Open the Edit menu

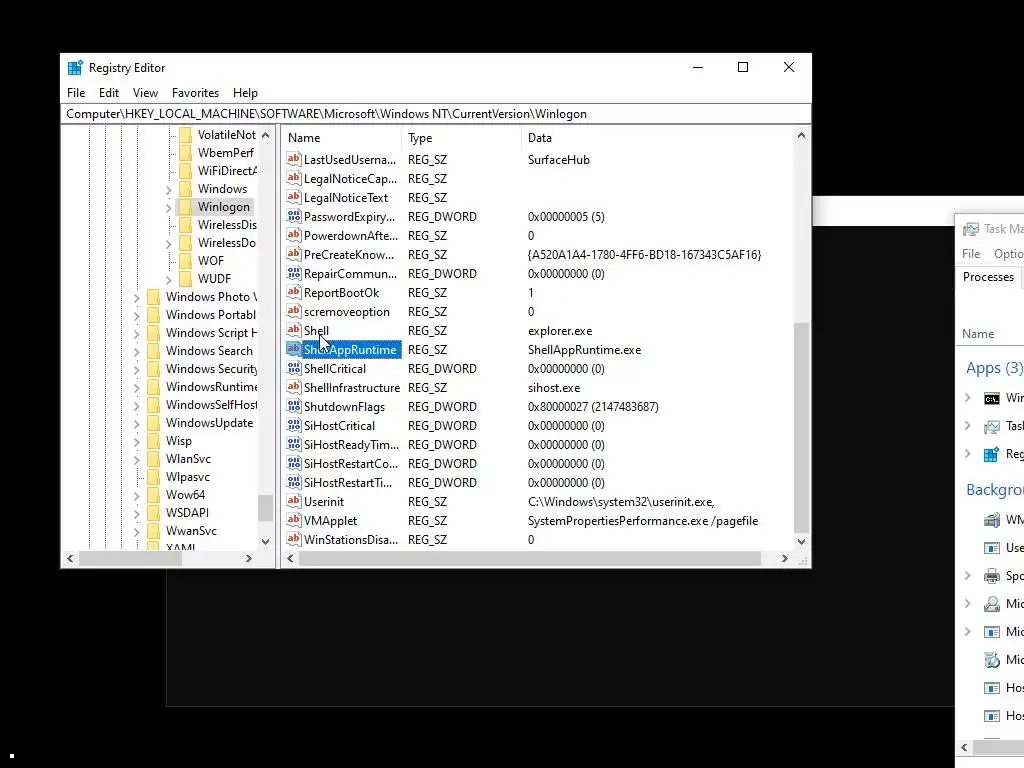[108, 93]
